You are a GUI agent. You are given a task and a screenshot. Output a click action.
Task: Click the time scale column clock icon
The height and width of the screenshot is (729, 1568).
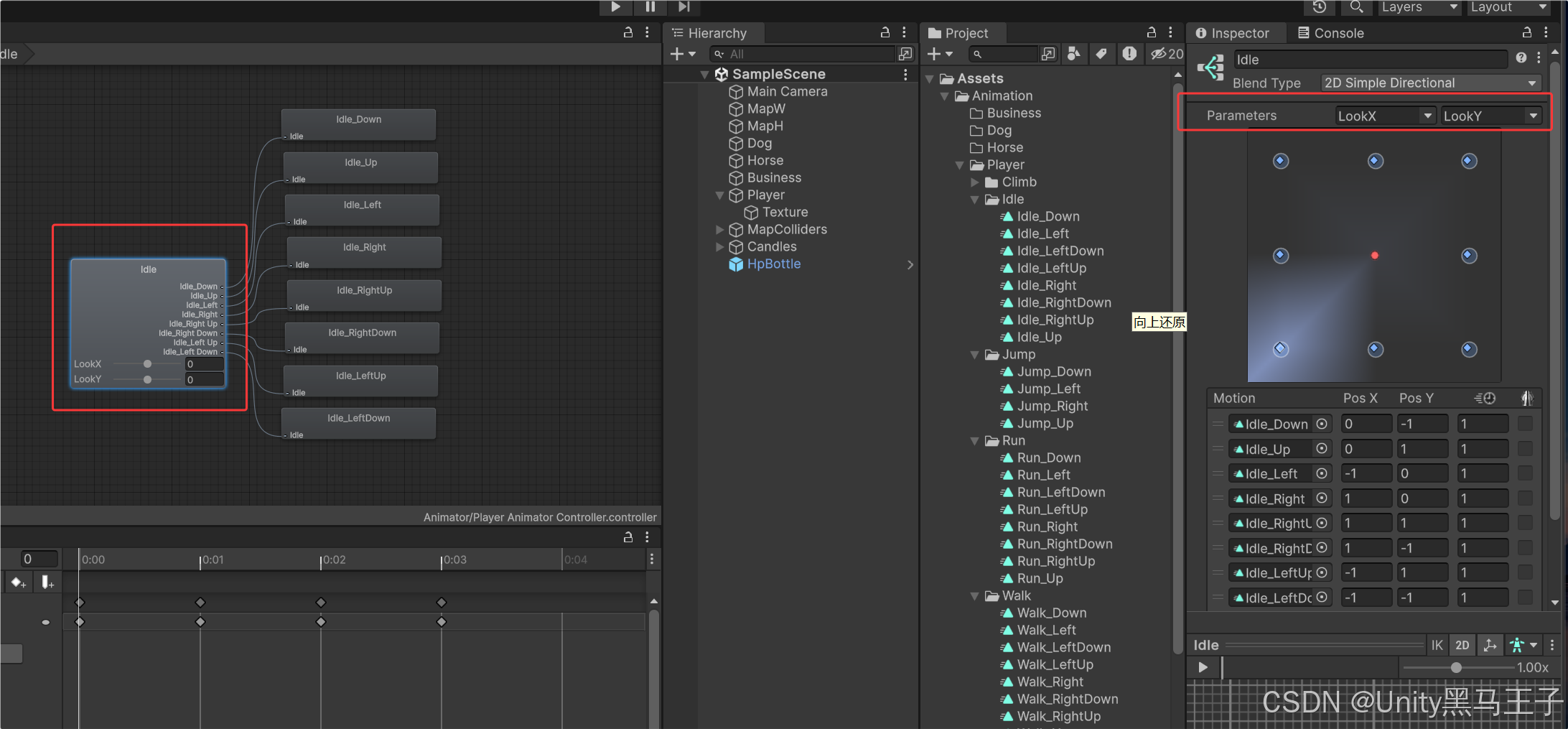pyautogui.click(x=1485, y=398)
